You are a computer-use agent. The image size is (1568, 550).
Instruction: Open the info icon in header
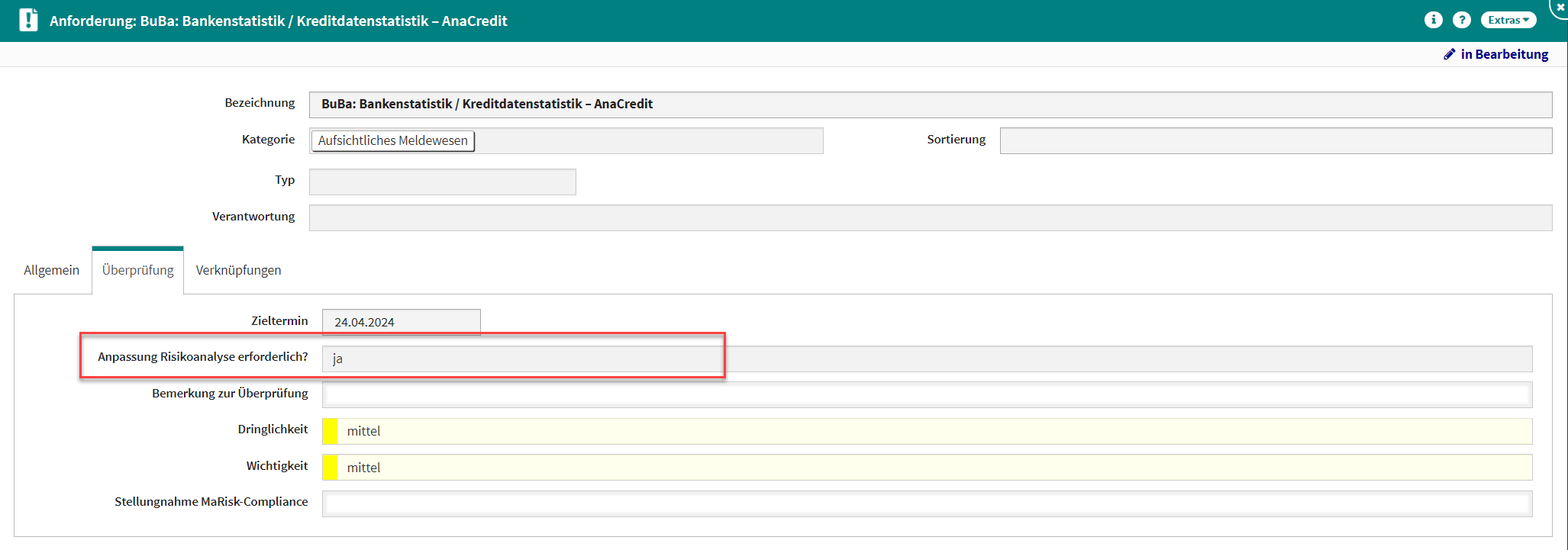[x=1433, y=20]
